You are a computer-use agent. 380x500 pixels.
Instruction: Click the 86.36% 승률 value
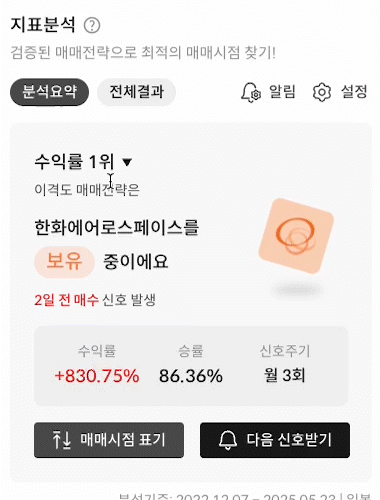tap(191, 376)
